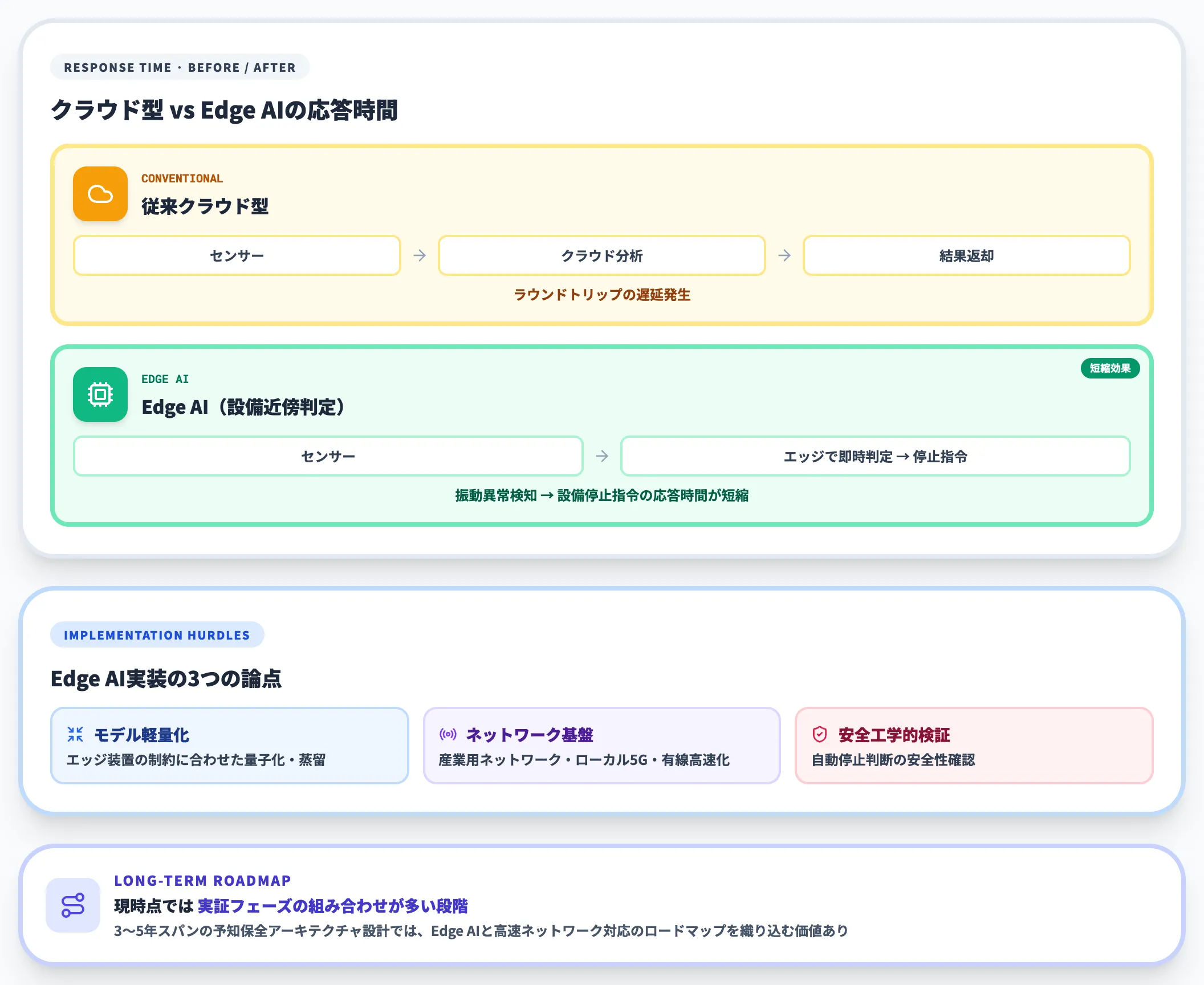
Task: Click the センサー box in the conventional flow
Action: pyautogui.click(x=237, y=255)
